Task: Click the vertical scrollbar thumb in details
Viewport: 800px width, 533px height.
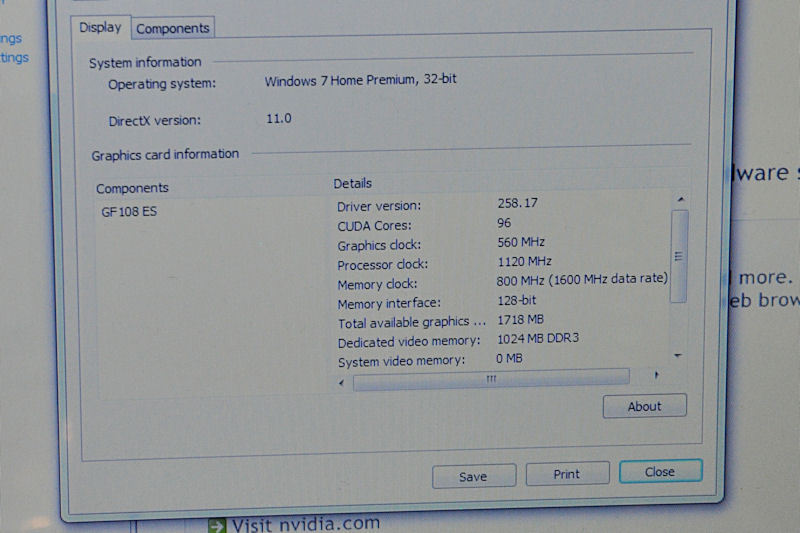Action: (x=679, y=257)
